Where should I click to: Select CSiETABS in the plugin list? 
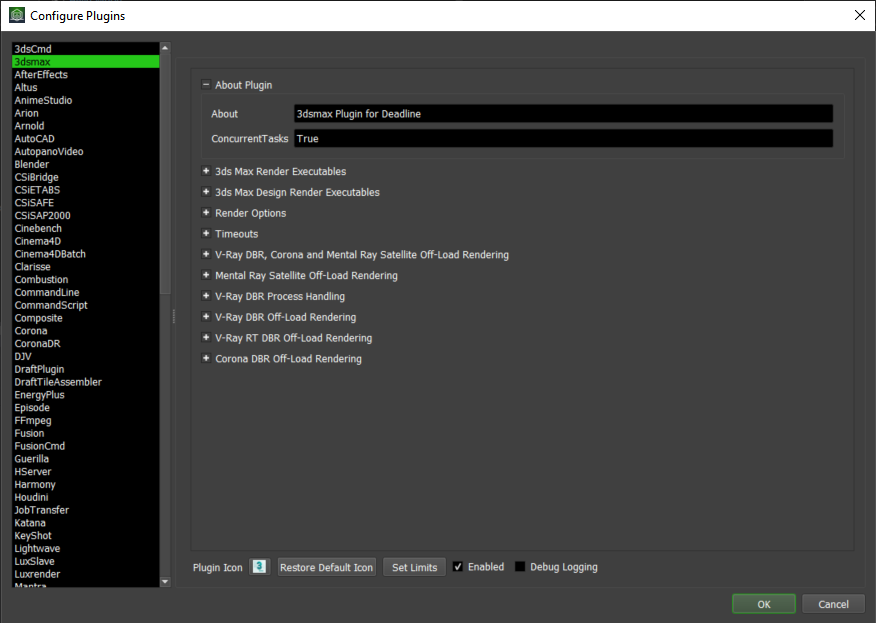tap(85, 190)
